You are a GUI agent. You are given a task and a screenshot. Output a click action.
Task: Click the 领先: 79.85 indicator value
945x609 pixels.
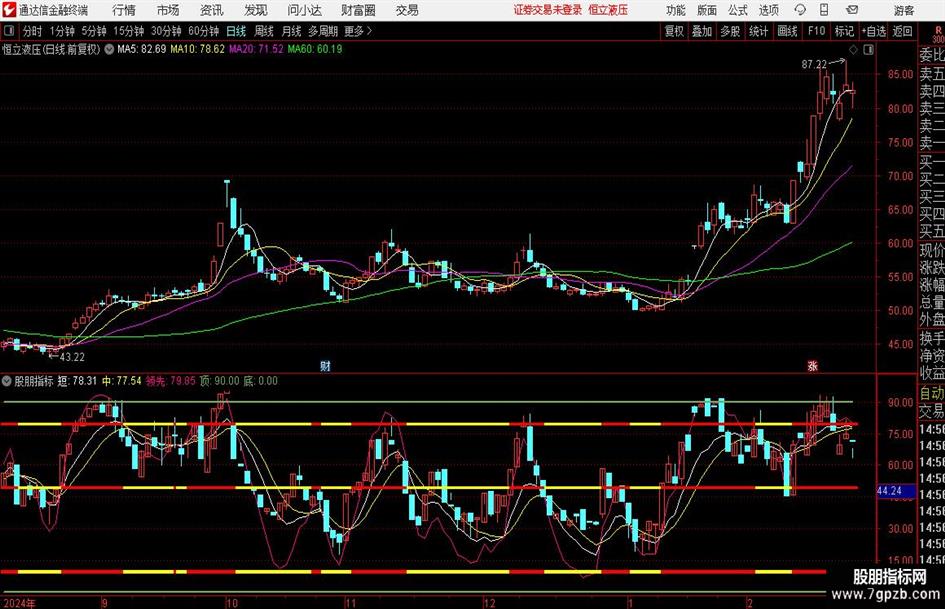pos(171,381)
